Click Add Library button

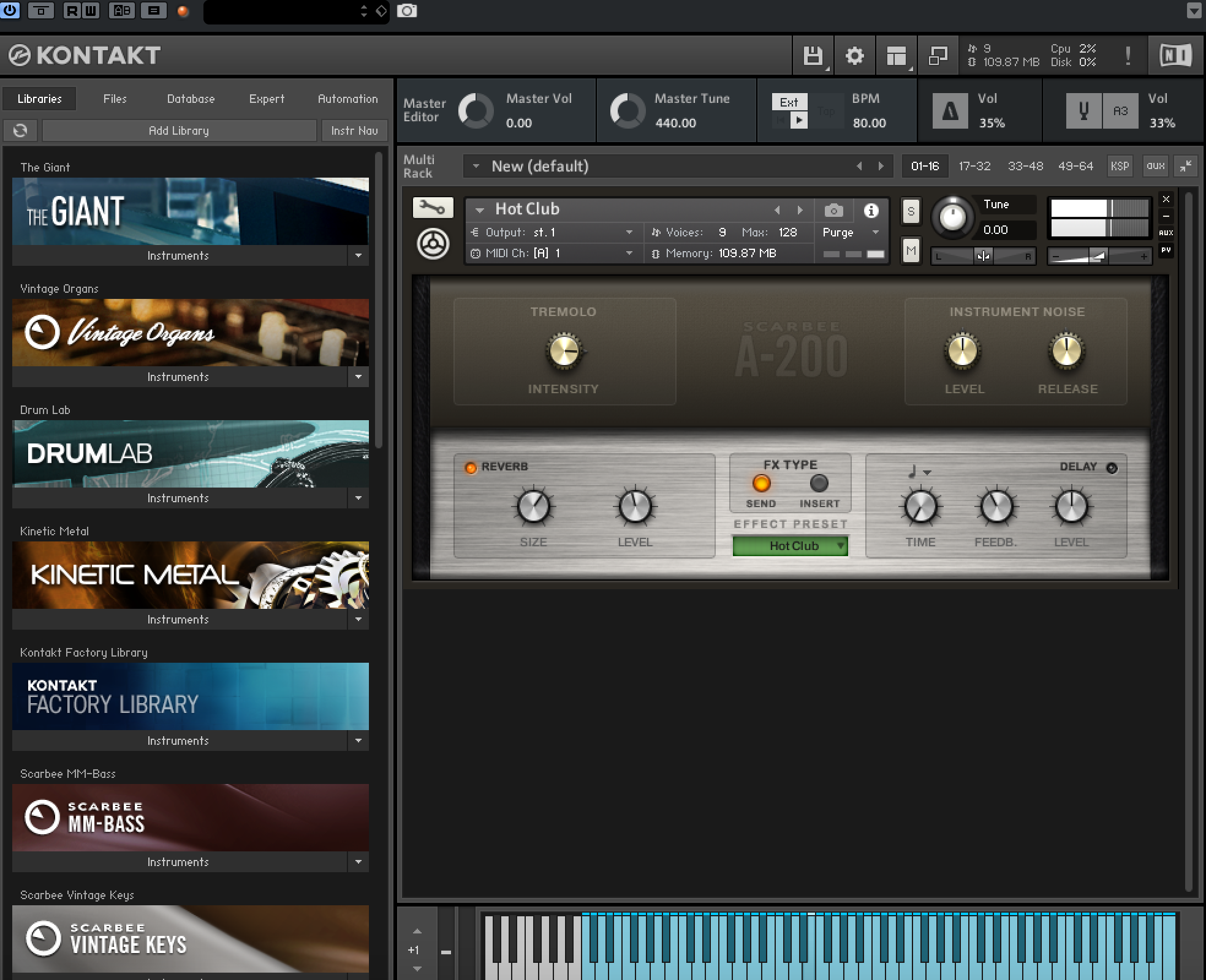click(179, 130)
